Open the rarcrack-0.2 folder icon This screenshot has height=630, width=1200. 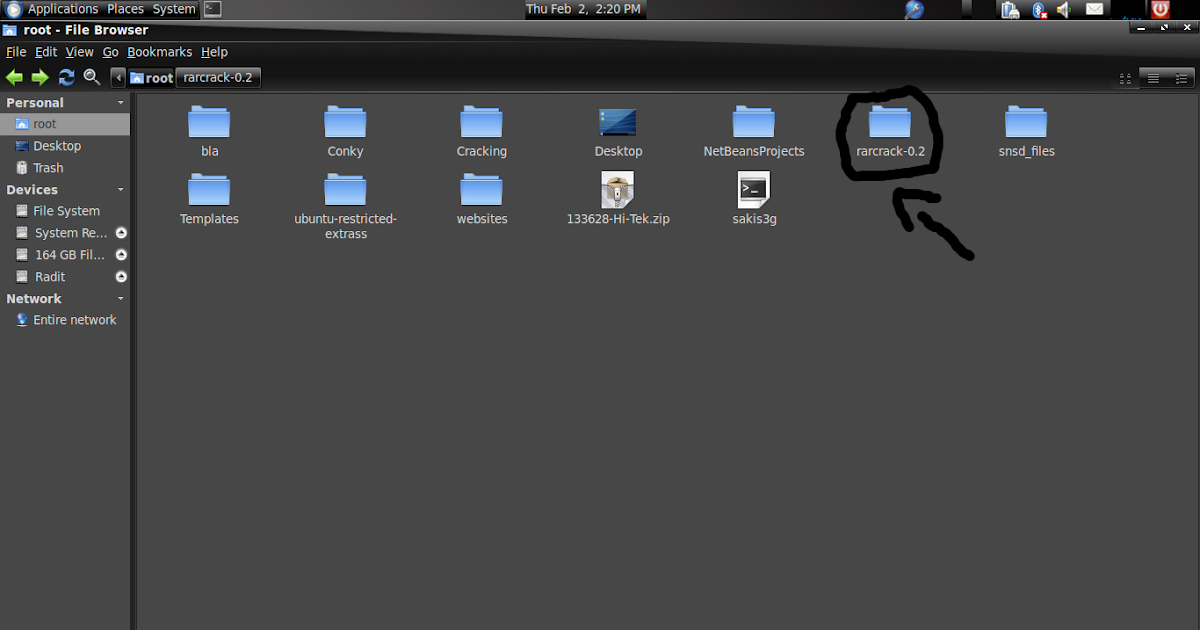coord(890,122)
